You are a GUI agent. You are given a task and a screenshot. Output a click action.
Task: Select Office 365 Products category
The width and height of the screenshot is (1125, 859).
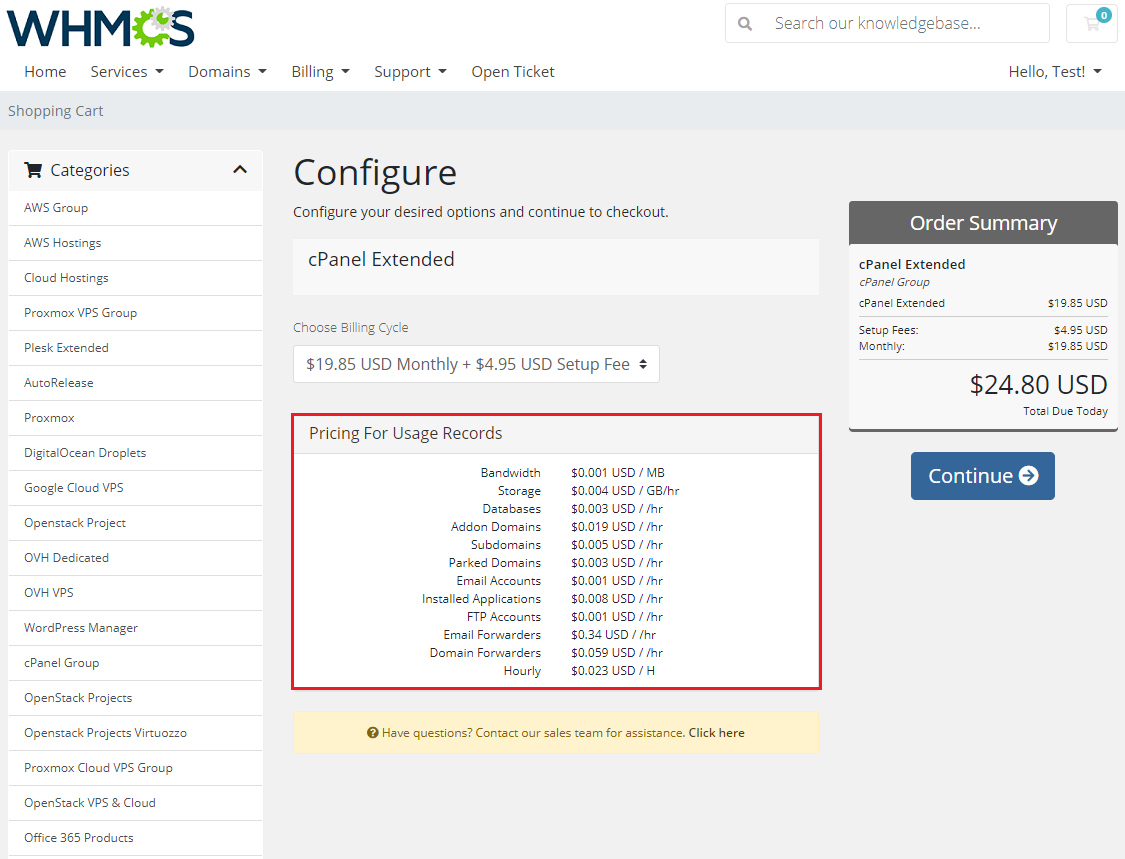[136, 837]
